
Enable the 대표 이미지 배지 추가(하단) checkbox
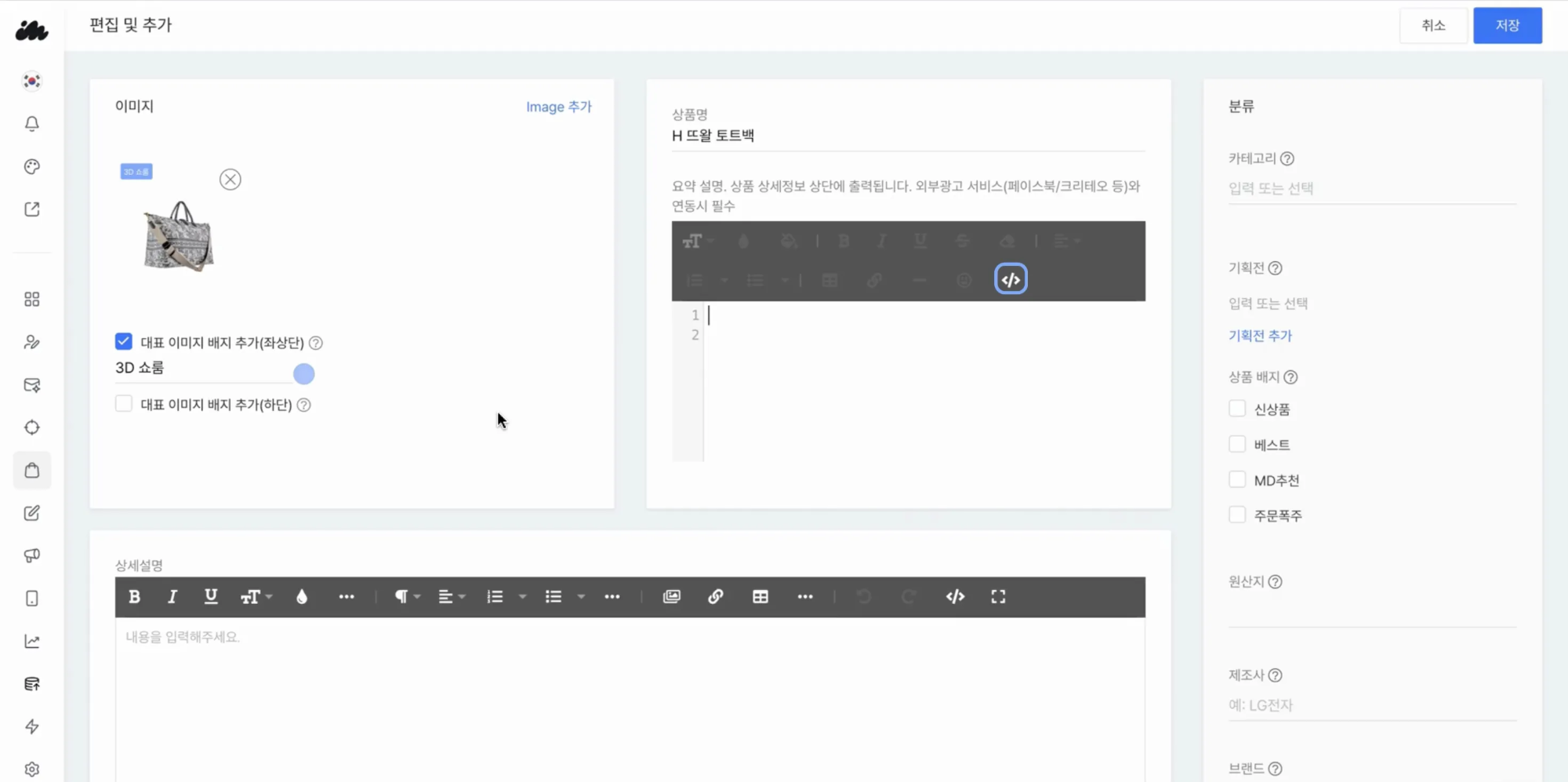pos(123,403)
